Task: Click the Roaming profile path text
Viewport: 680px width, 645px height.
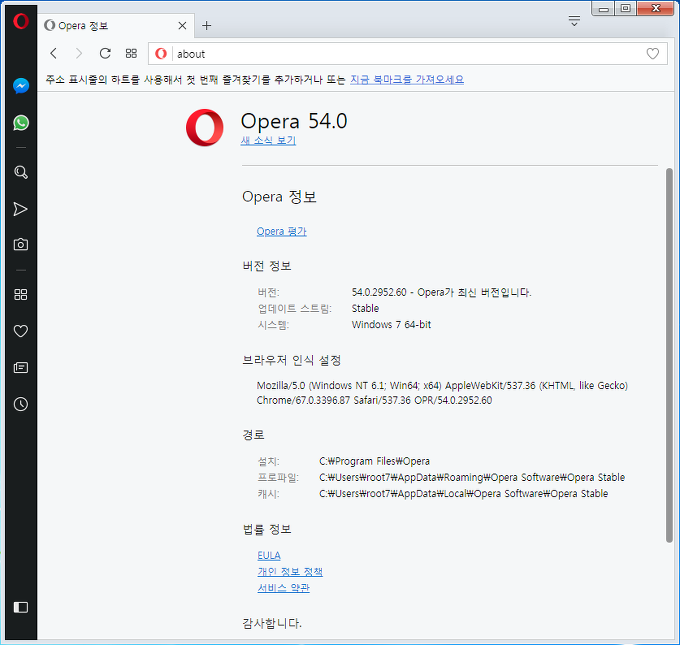Action: pyautogui.click(x=472, y=478)
